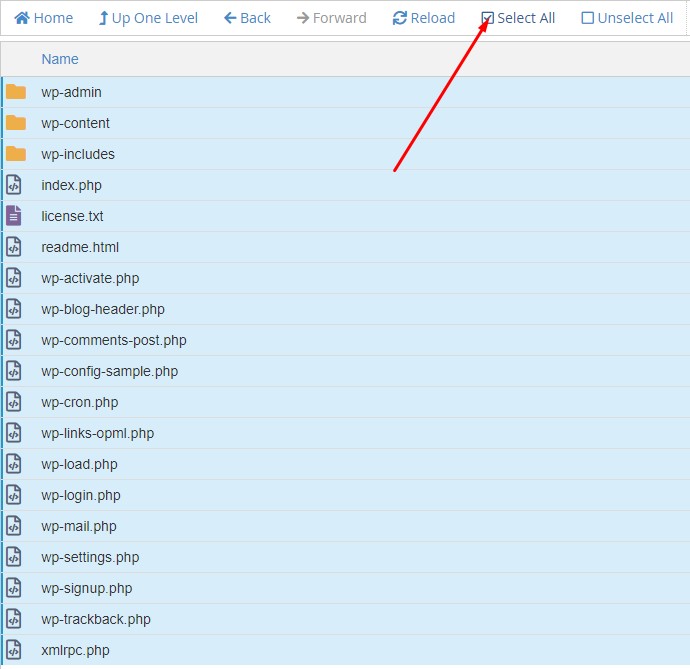
Task: Click the wp-comments-post.php file icon
Action: pyautogui.click(x=14, y=340)
